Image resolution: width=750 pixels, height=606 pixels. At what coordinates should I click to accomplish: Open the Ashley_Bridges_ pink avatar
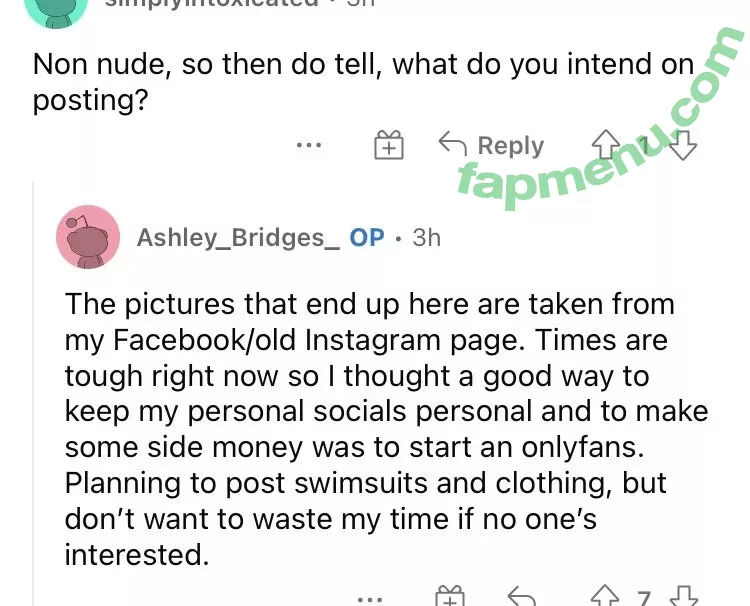pos(88,237)
